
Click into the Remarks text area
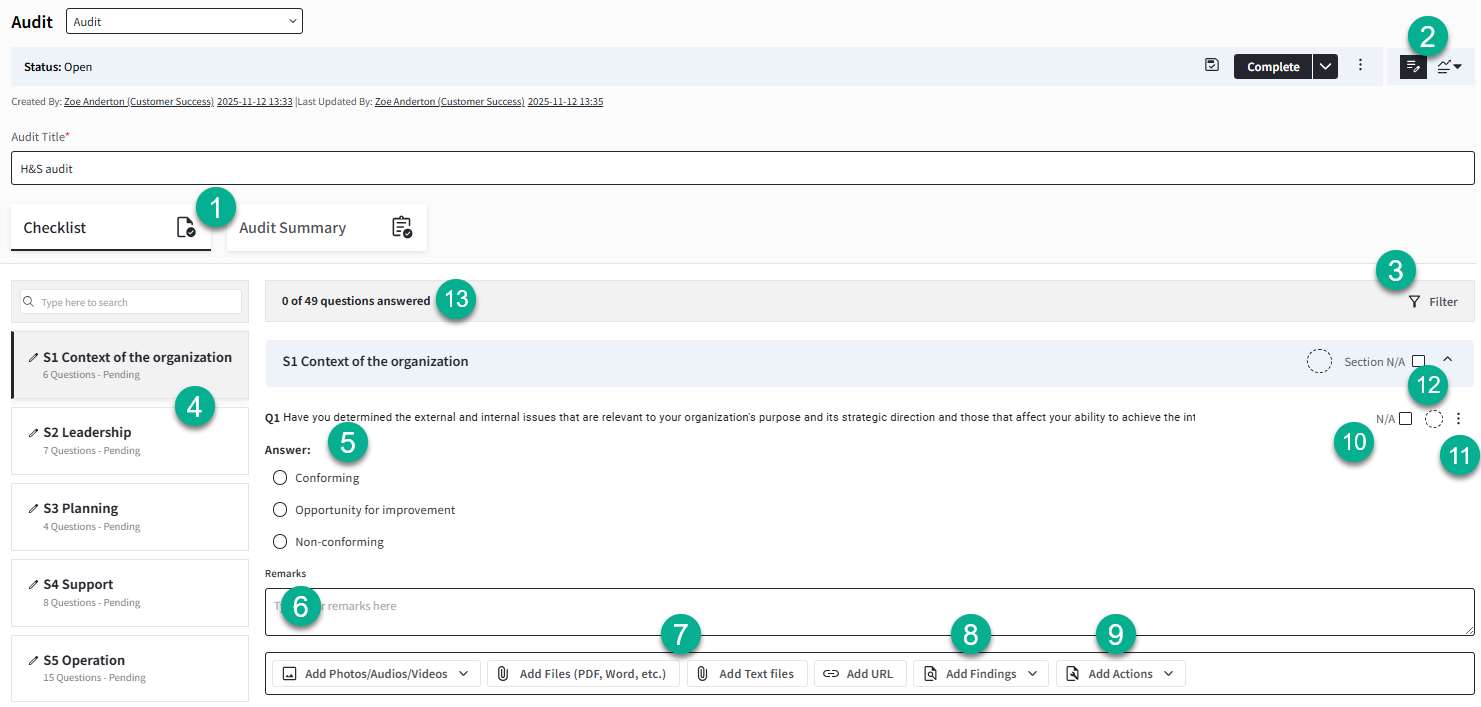869,612
